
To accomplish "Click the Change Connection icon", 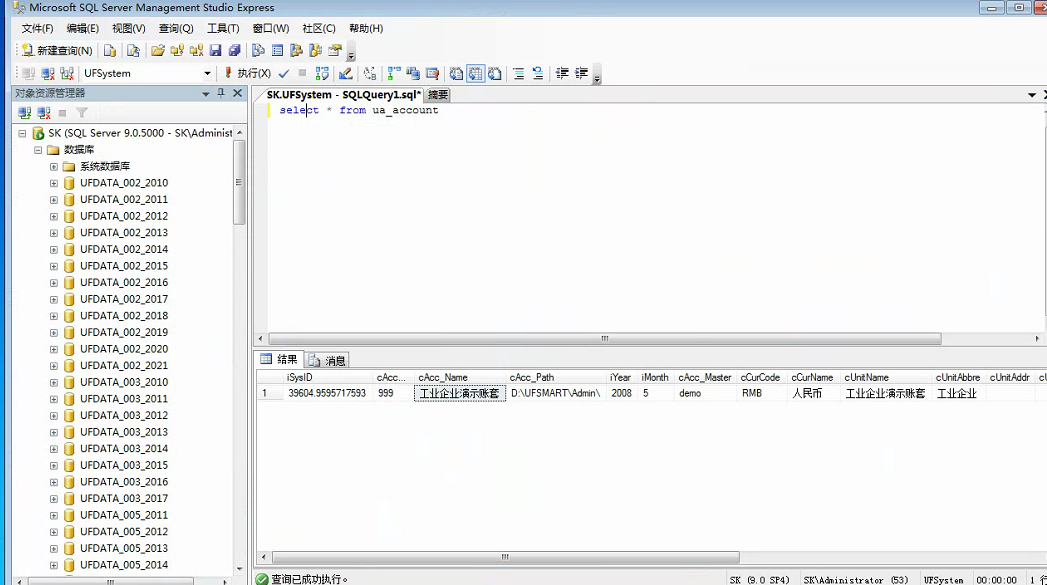I will (67, 73).
